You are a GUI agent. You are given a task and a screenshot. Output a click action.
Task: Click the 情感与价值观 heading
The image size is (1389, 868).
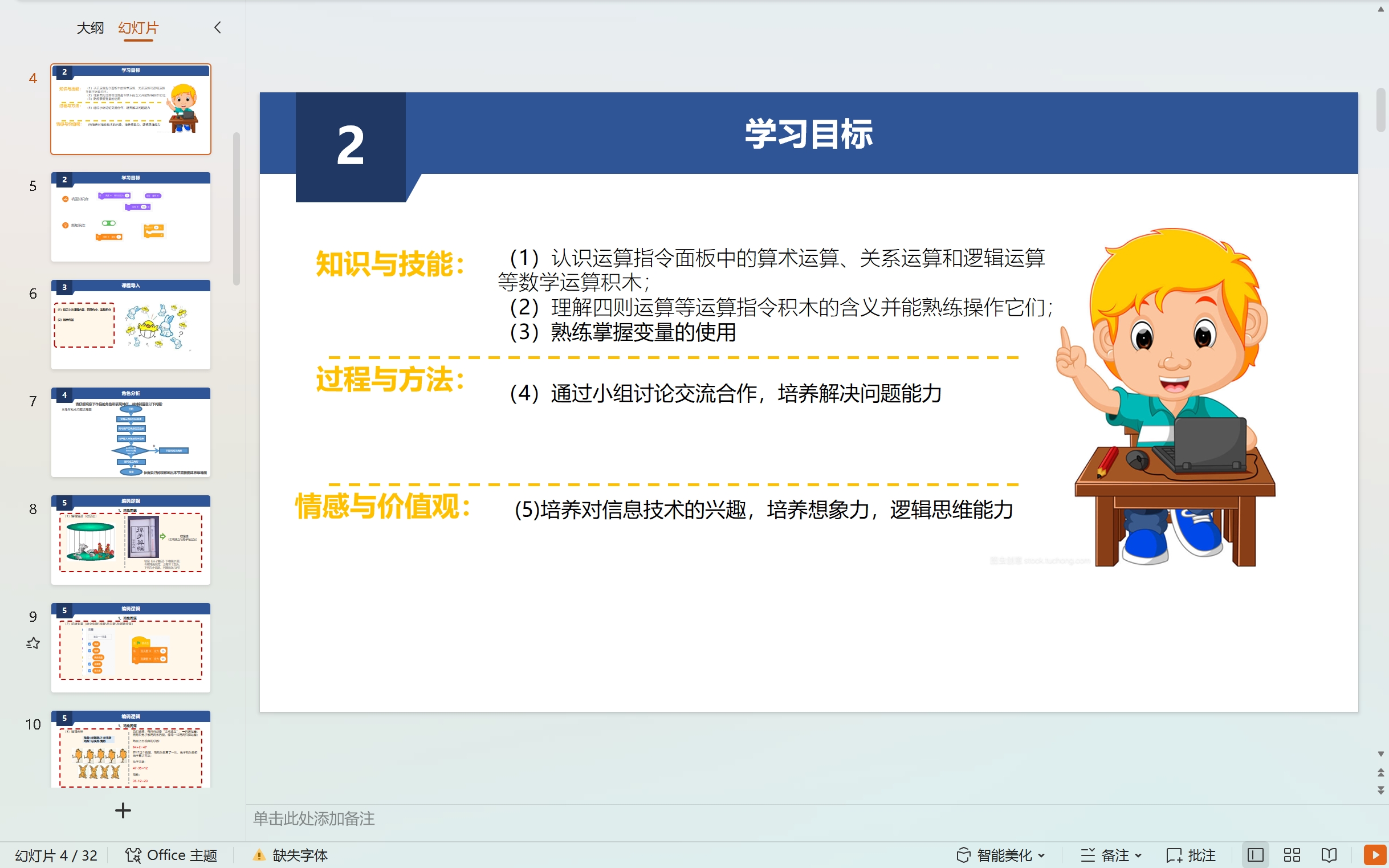383,507
